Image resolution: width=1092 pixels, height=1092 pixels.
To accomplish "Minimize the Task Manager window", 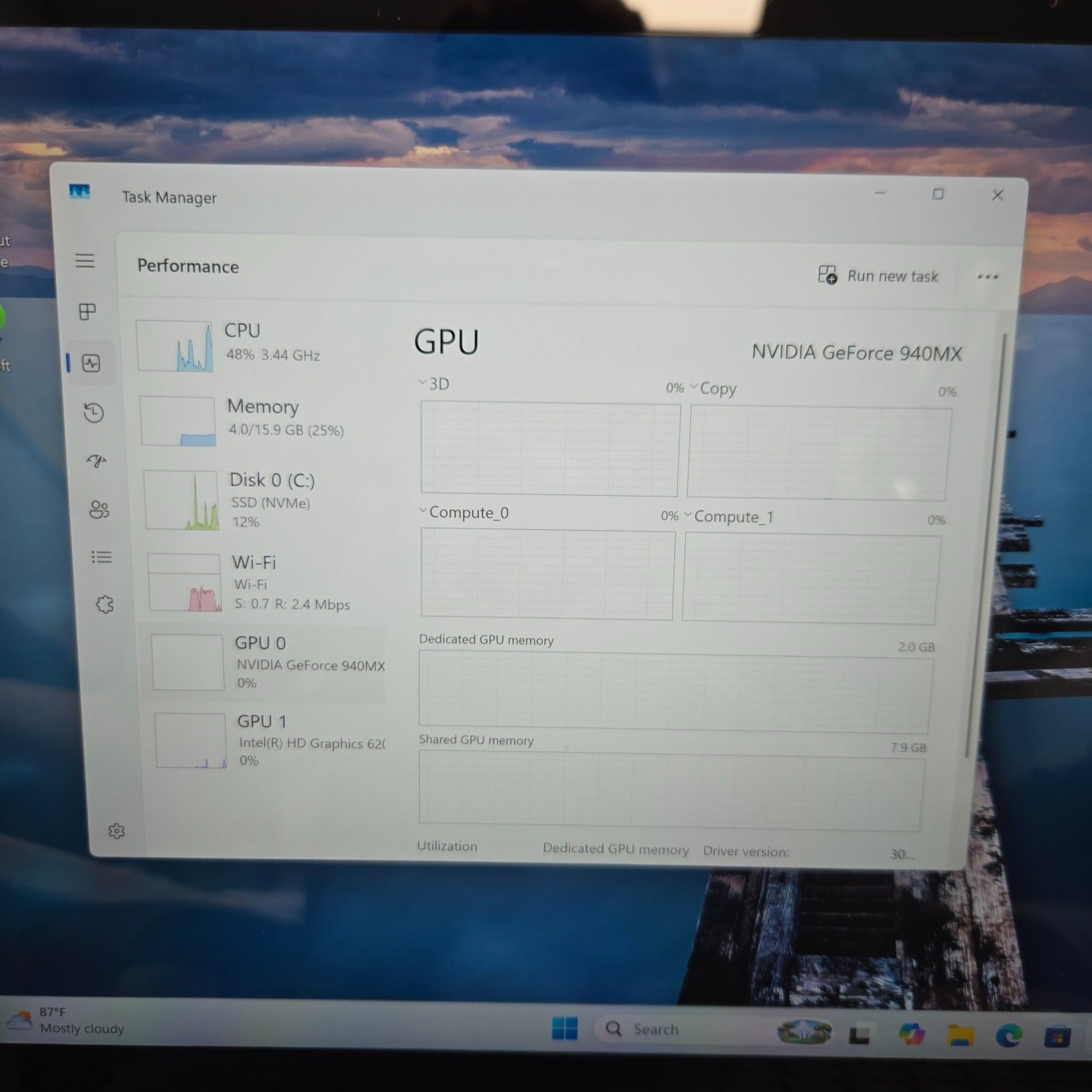I will coord(880,193).
